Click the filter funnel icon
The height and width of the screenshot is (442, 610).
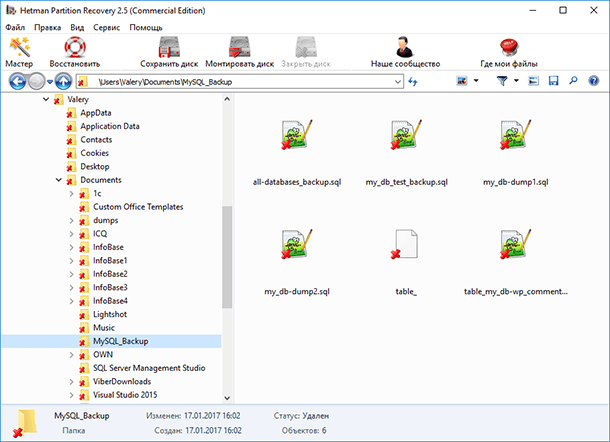pyautogui.click(x=502, y=81)
